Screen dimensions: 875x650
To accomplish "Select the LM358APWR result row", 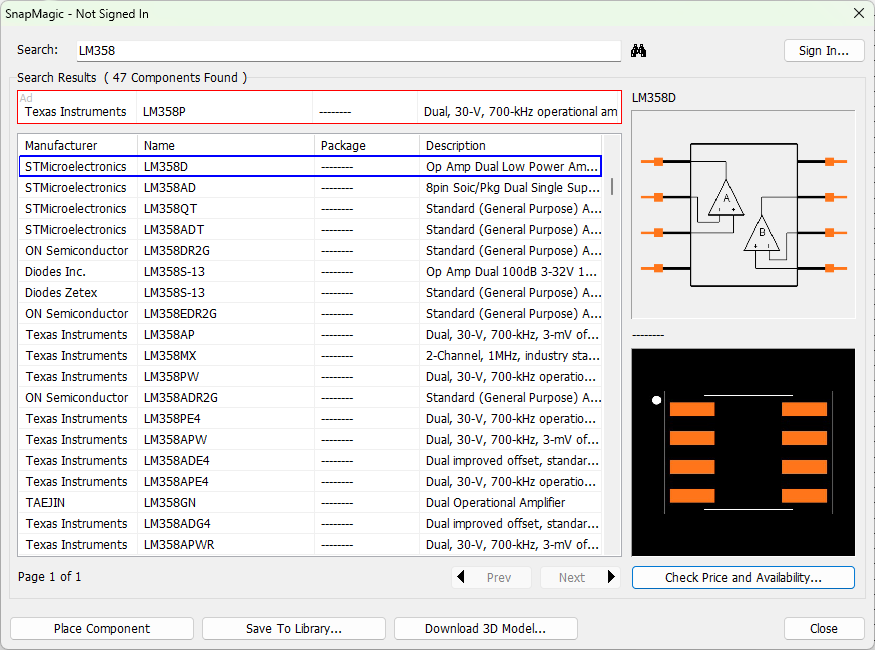I will pyautogui.click(x=310, y=545).
